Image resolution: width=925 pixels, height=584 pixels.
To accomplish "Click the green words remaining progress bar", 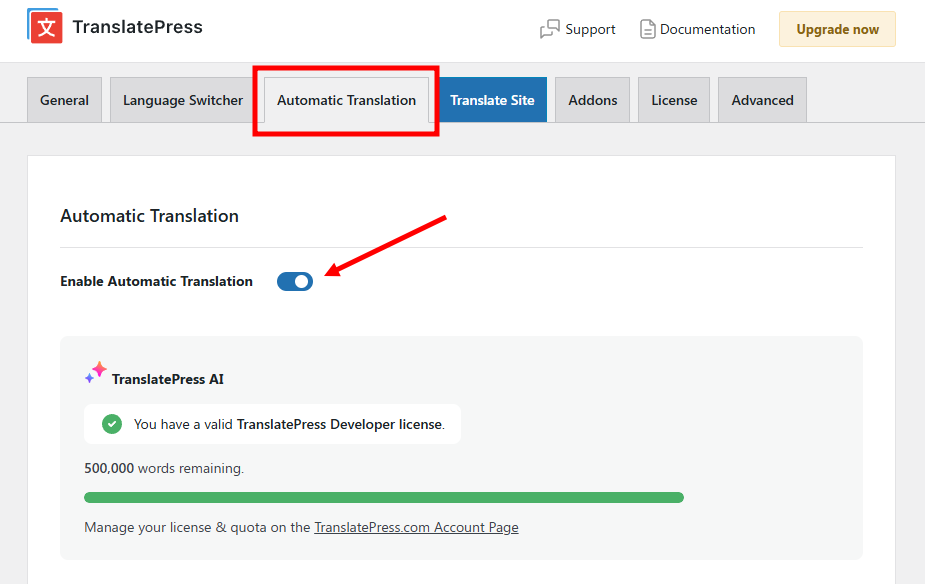I will click(x=384, y=497).
